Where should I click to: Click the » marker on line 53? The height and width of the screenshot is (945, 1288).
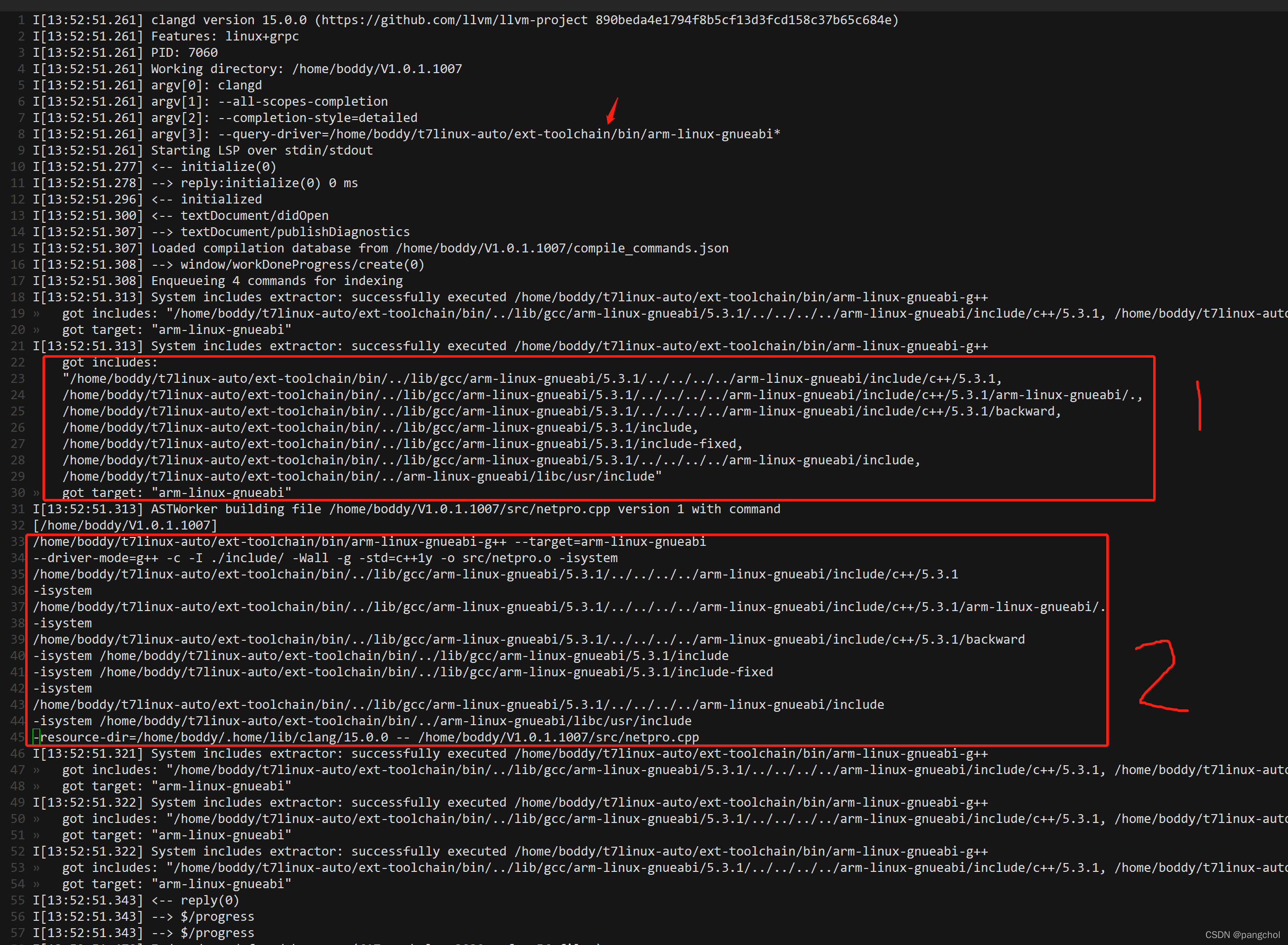37,868
